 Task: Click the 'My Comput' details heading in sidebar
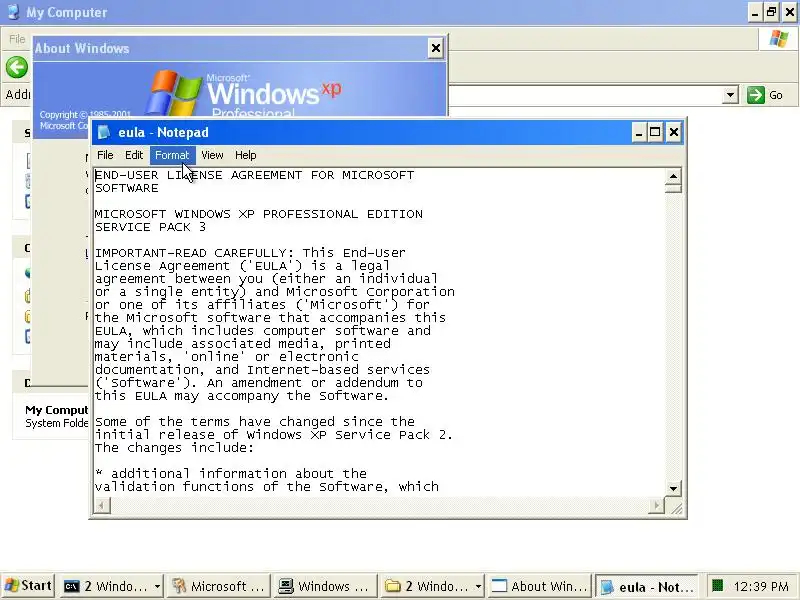point(57,410)
